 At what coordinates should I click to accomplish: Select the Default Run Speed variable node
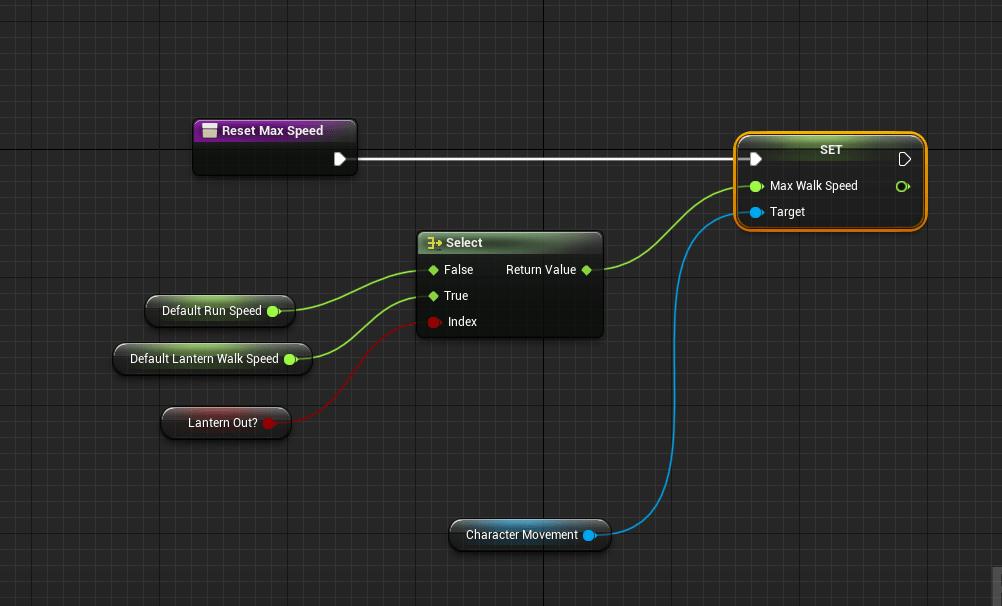(x=211, y=311)
